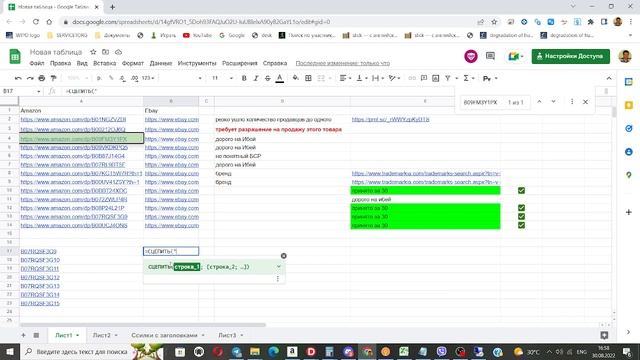The height and width of the screenshot is (360, 640).
Task: Open Google Meet call menu
Action: [516, 56]
